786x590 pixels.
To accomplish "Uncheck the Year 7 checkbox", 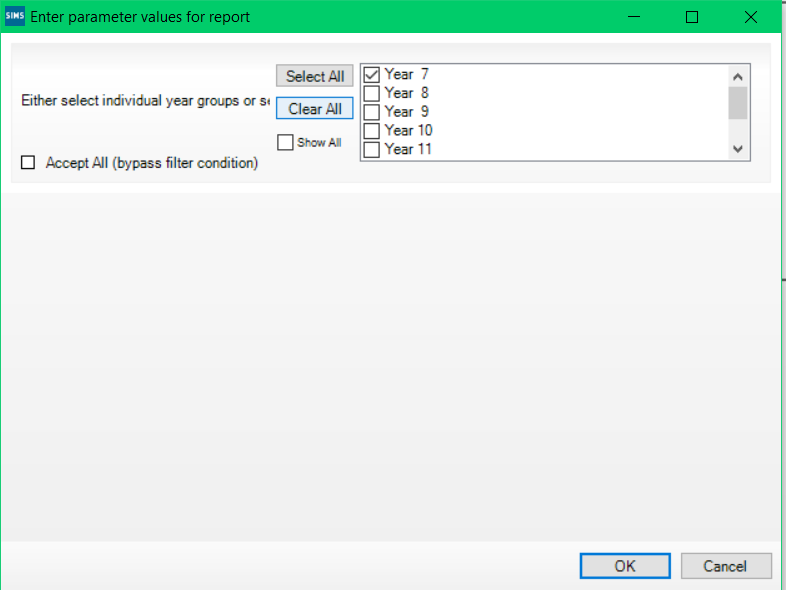I will (372, 74).
